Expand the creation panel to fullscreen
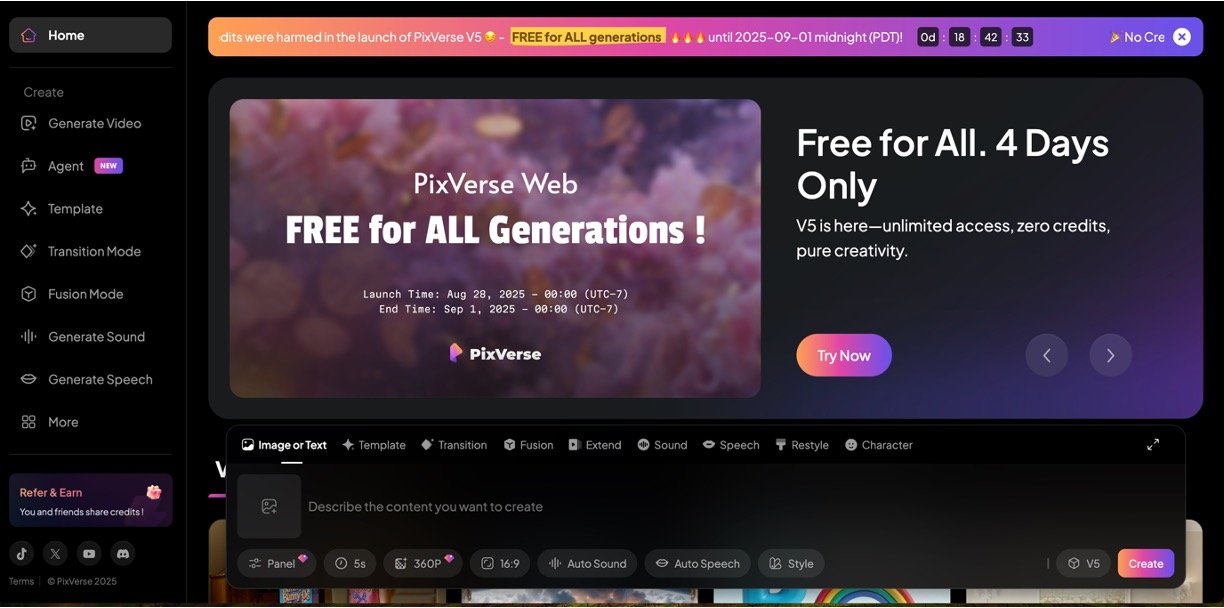 [x=1153, y=445]
